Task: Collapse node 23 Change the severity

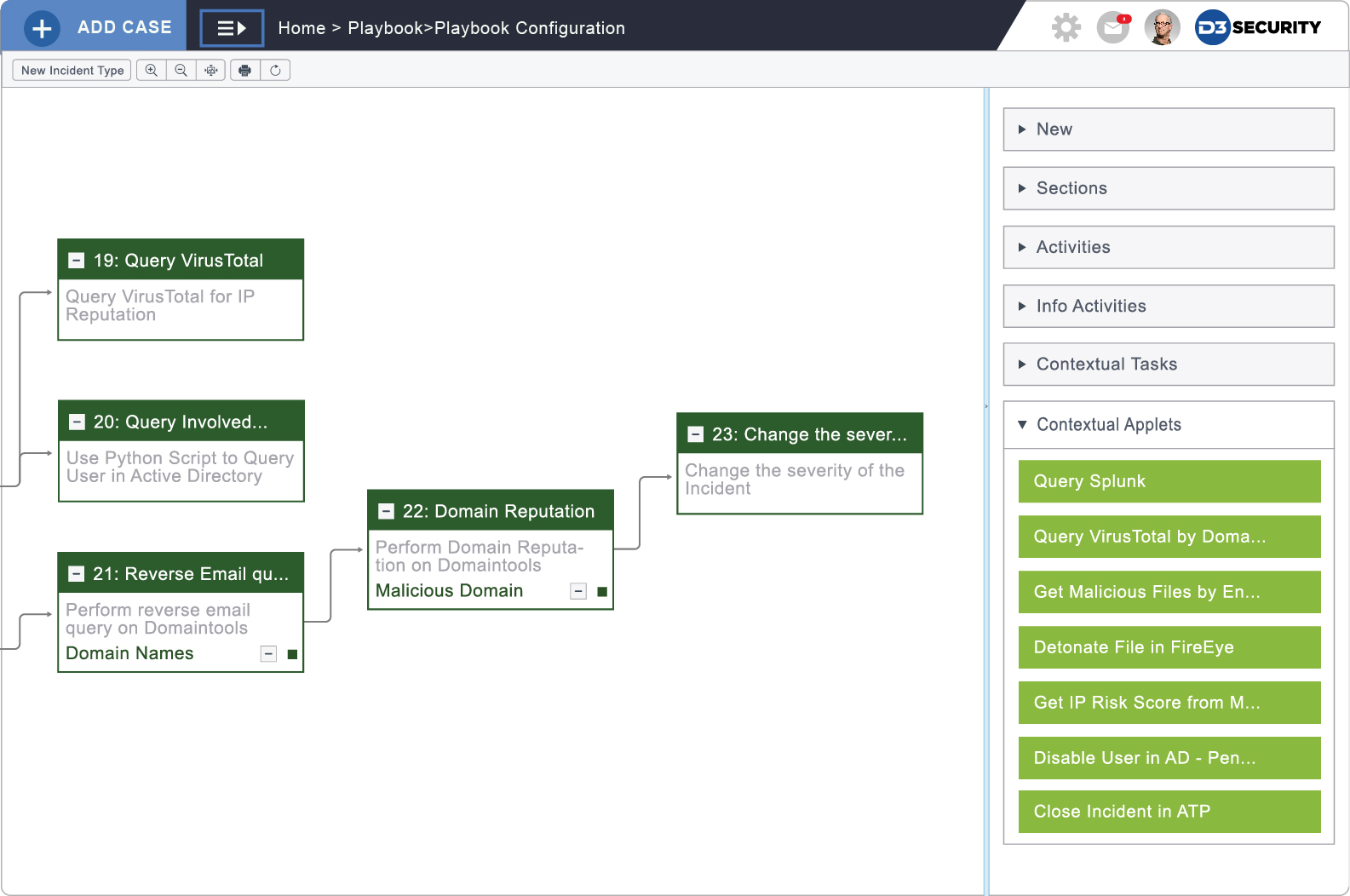Action: [x=695, y=434]
